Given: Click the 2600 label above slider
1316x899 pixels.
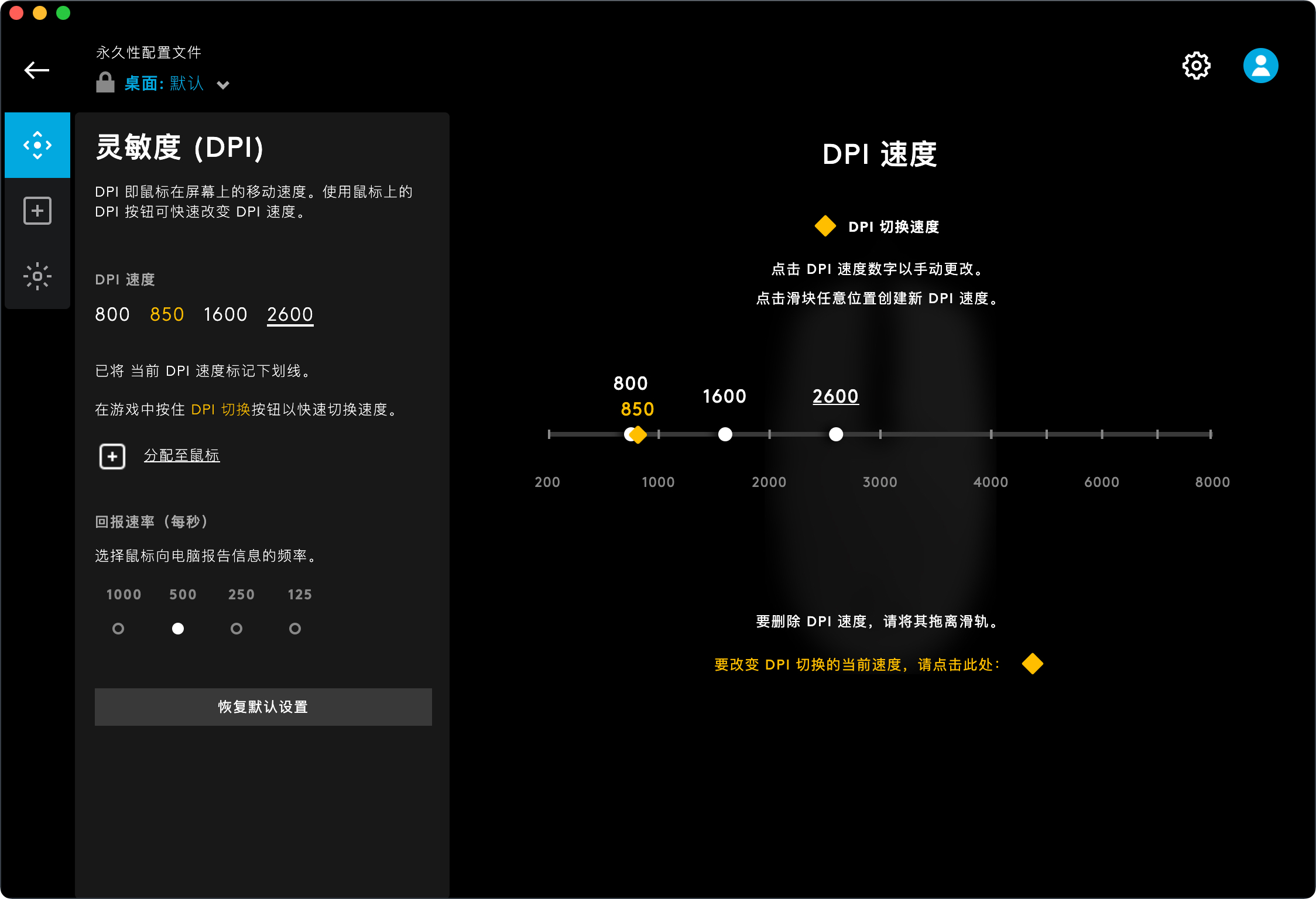Looking at the screenshot, I should pyautogui.click(x=835, y=396).
